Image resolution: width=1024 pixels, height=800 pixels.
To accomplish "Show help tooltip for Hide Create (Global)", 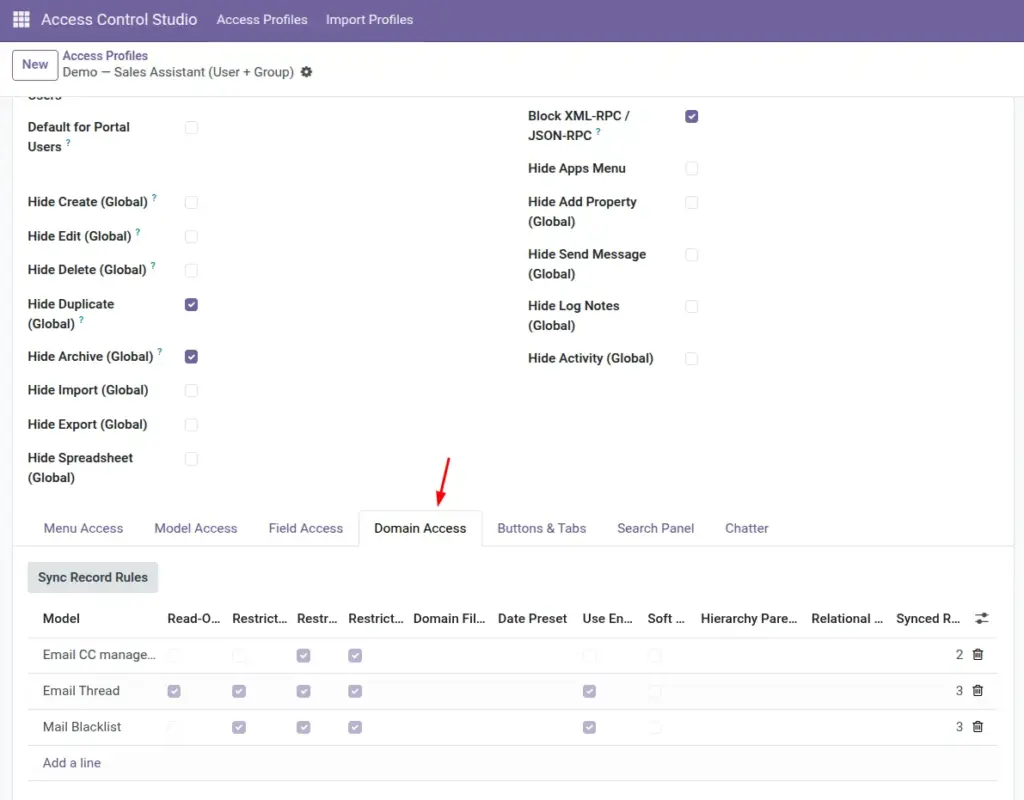I will tap(154, 196).
